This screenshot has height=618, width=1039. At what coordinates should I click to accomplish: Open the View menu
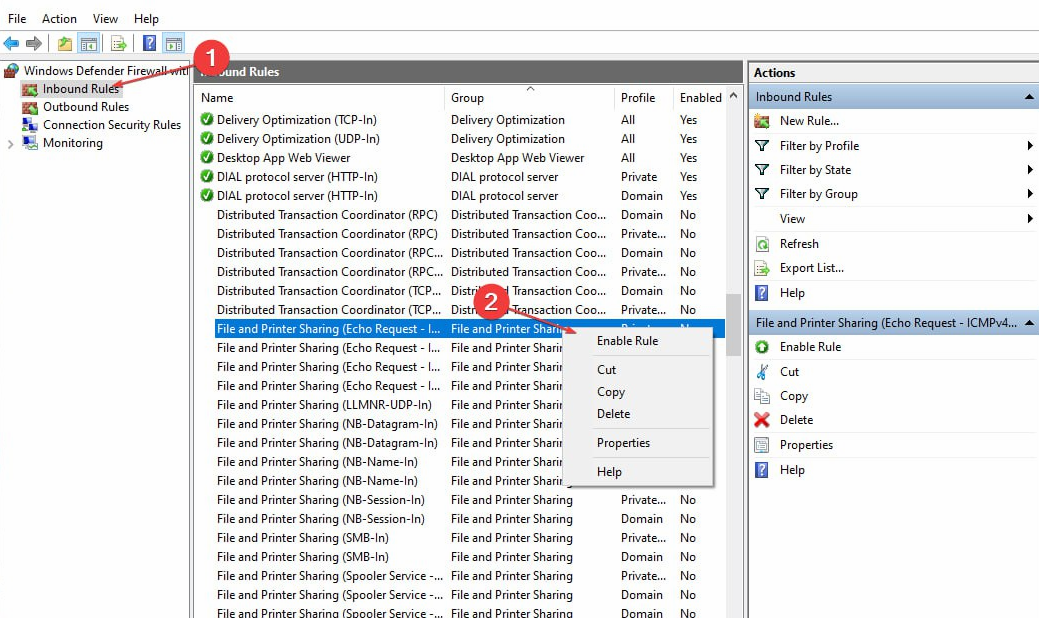coord(105,19)
